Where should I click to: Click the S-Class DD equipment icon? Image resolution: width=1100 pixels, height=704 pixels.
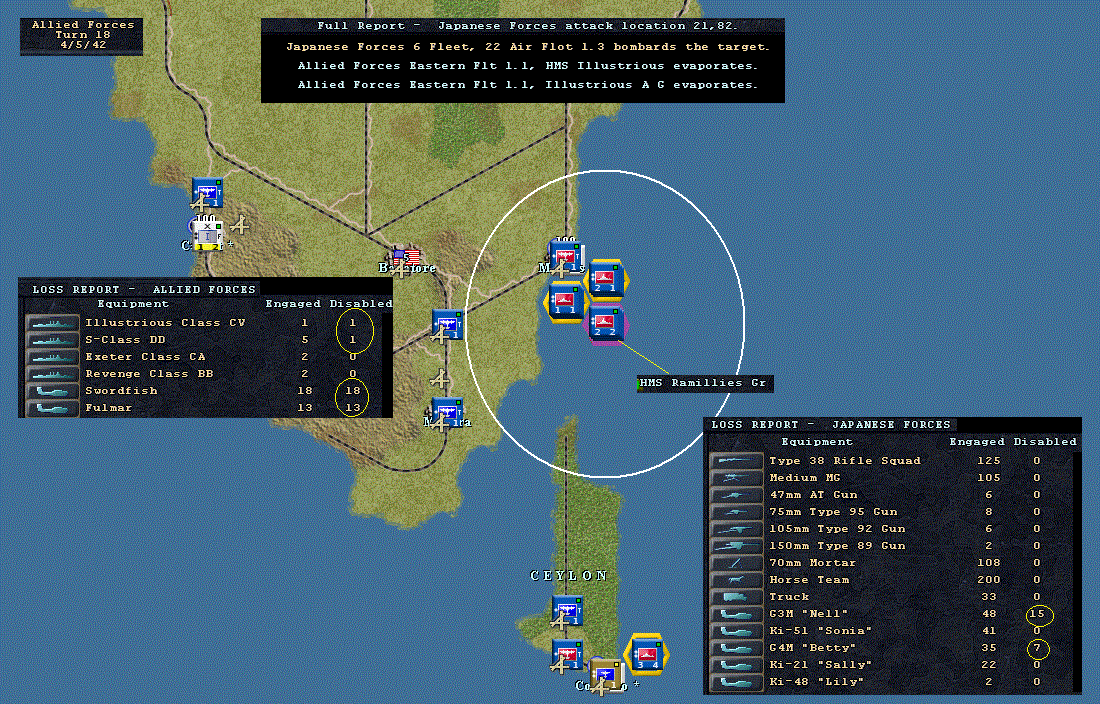point(53,340)
